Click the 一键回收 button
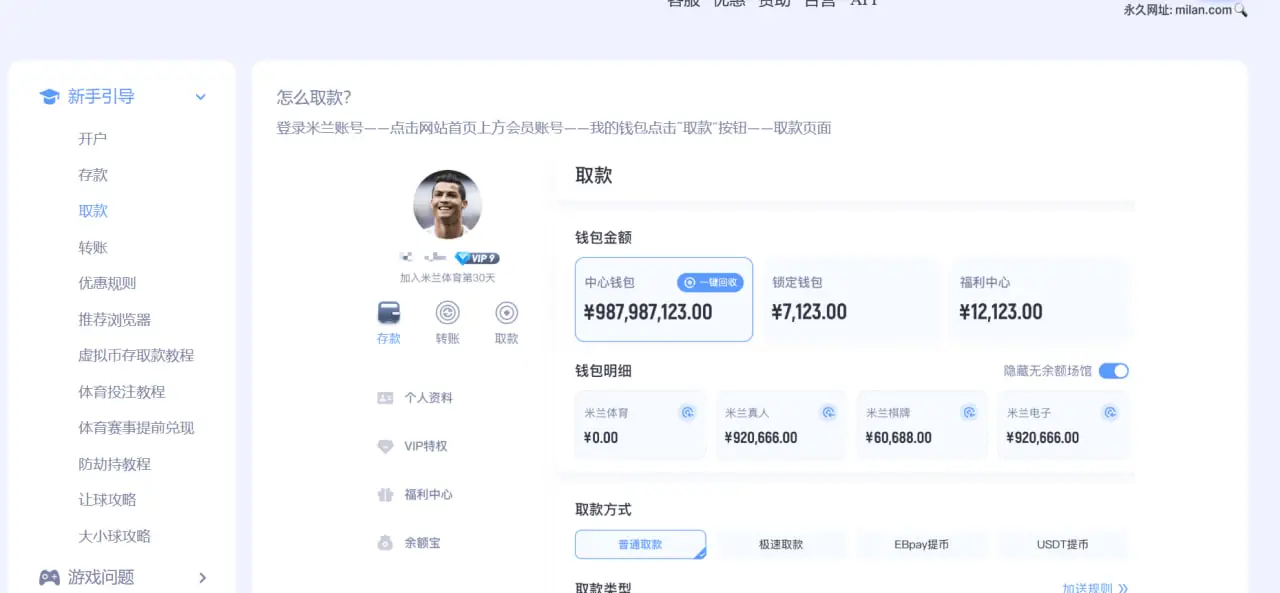The height and width of the screenshot is (593, 1280). tap(710, 283)
